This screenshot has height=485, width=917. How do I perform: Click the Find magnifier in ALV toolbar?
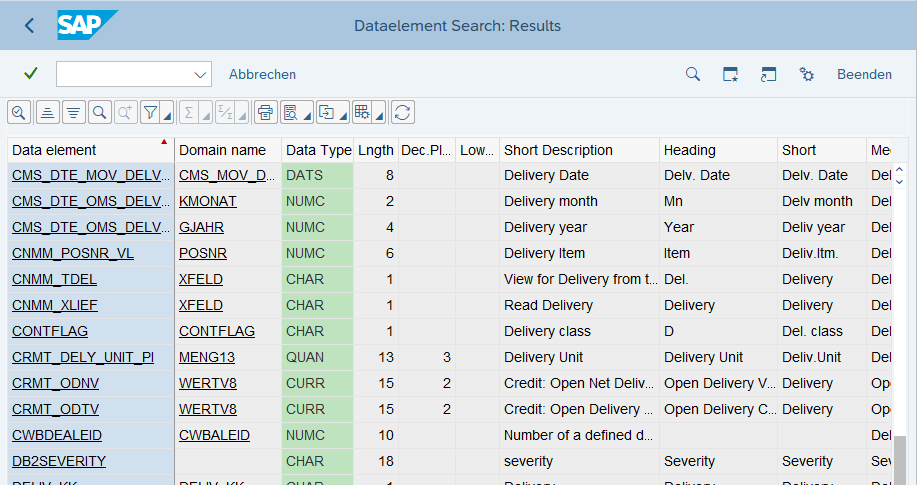pyautogui.click(x=99, y=112)
